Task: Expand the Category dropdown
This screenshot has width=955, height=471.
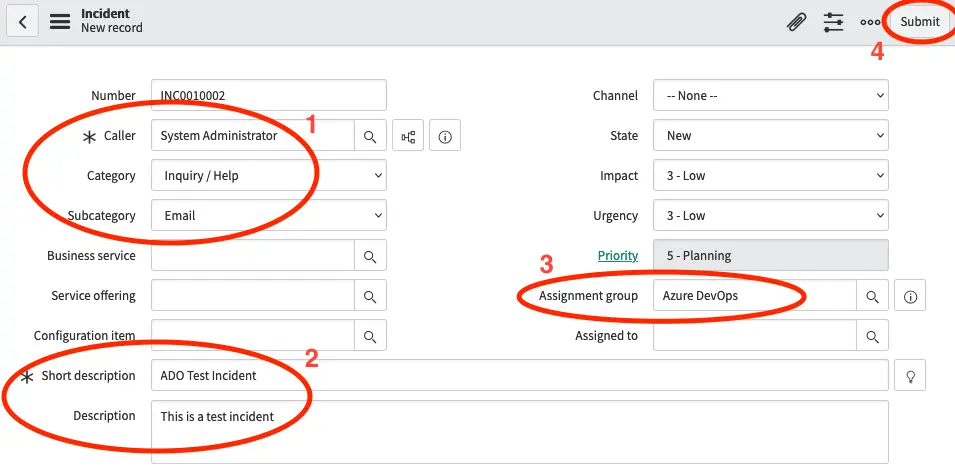Action: 268,176
